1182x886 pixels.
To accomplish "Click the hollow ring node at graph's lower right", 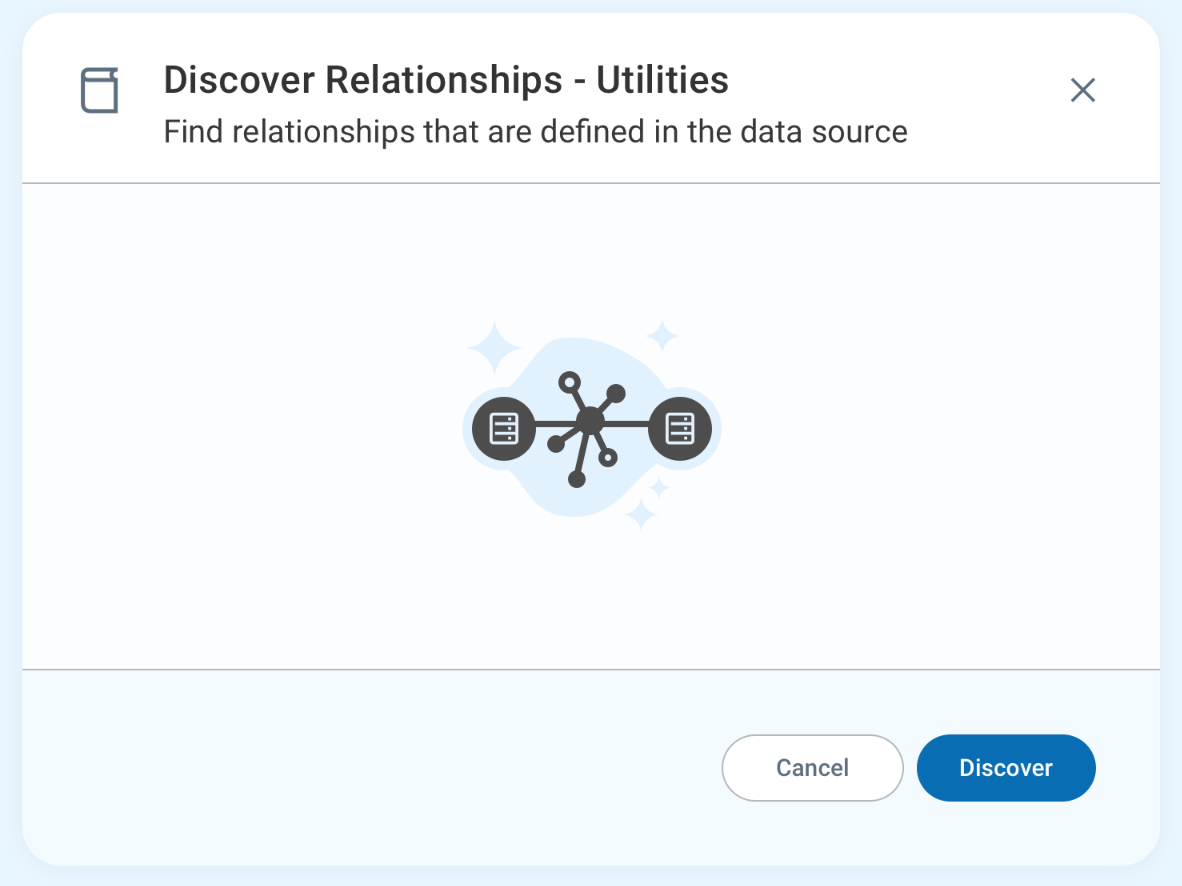I will point(608,458).
